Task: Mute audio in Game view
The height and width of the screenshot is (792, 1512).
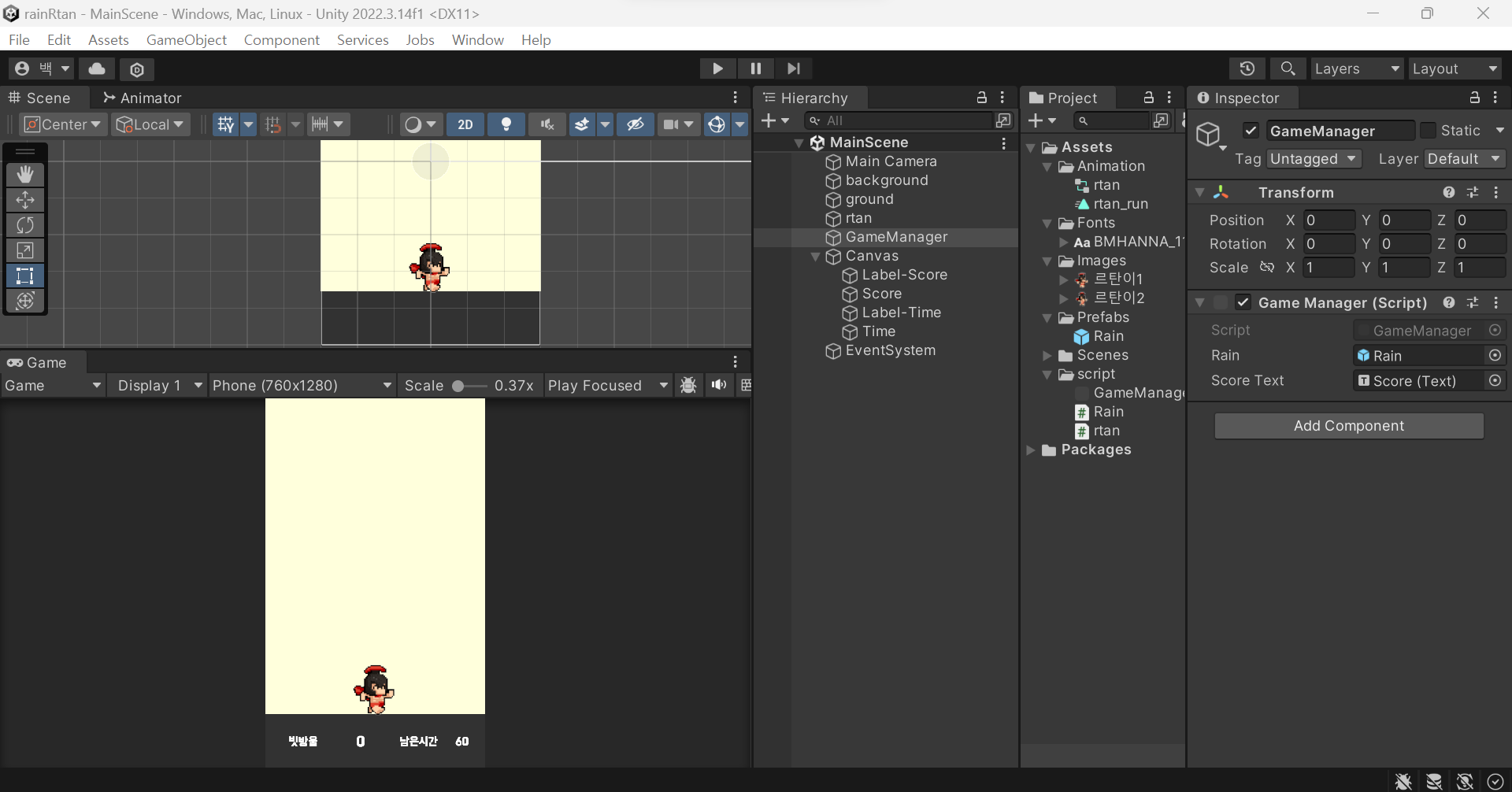Action: 719,385
